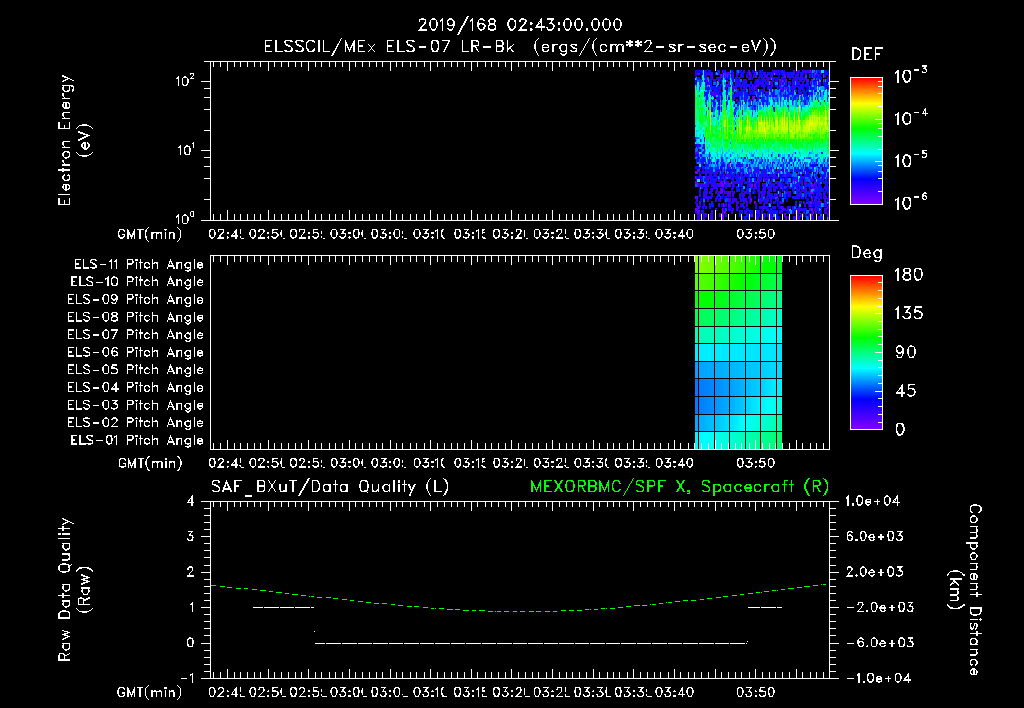Screen dimensions: 1024x708
Task: Select the ELS-02 Pitch Angle row label
Action: pos(136,423)
